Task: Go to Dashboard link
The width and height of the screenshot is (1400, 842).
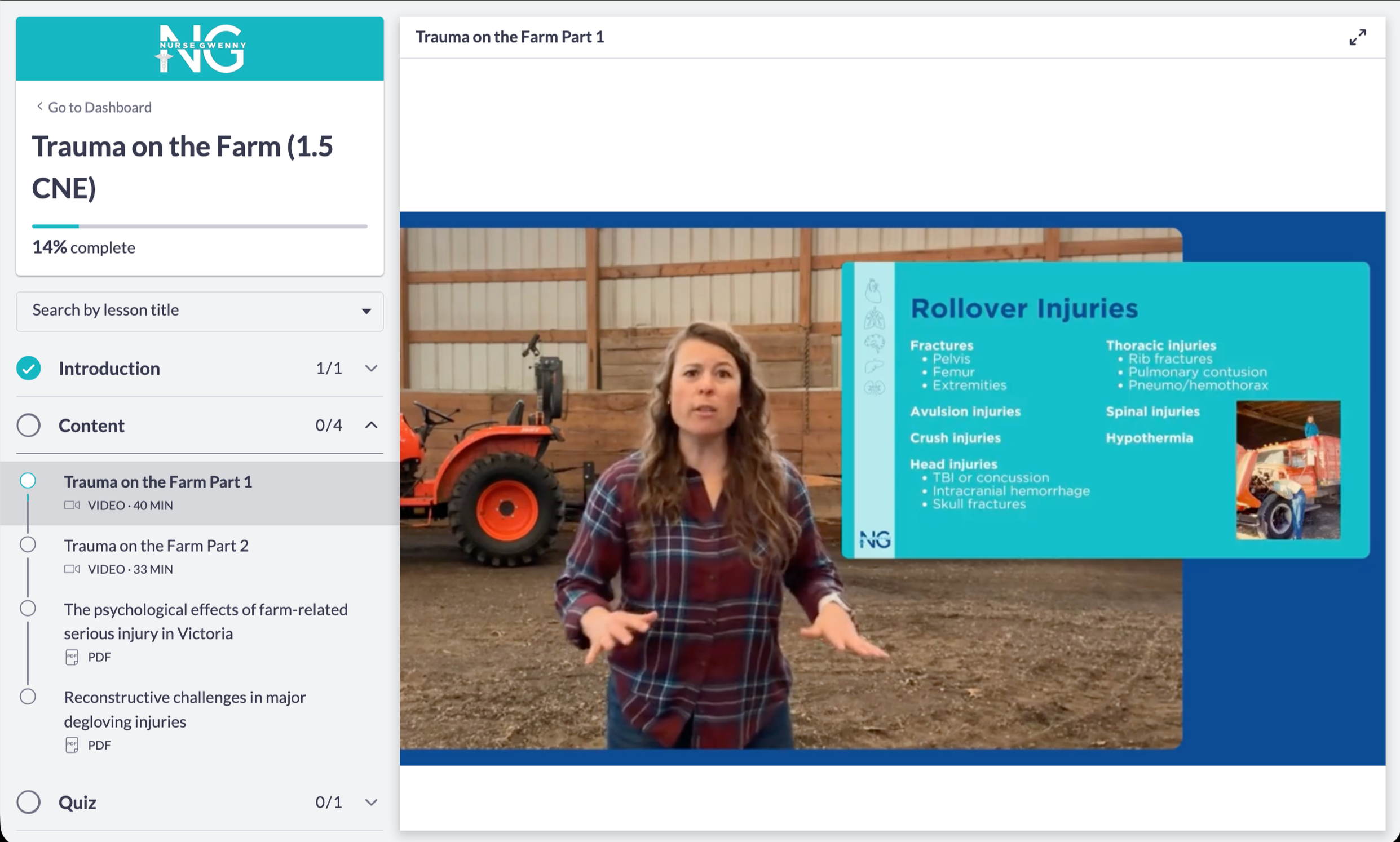Action: pos(100,107)
